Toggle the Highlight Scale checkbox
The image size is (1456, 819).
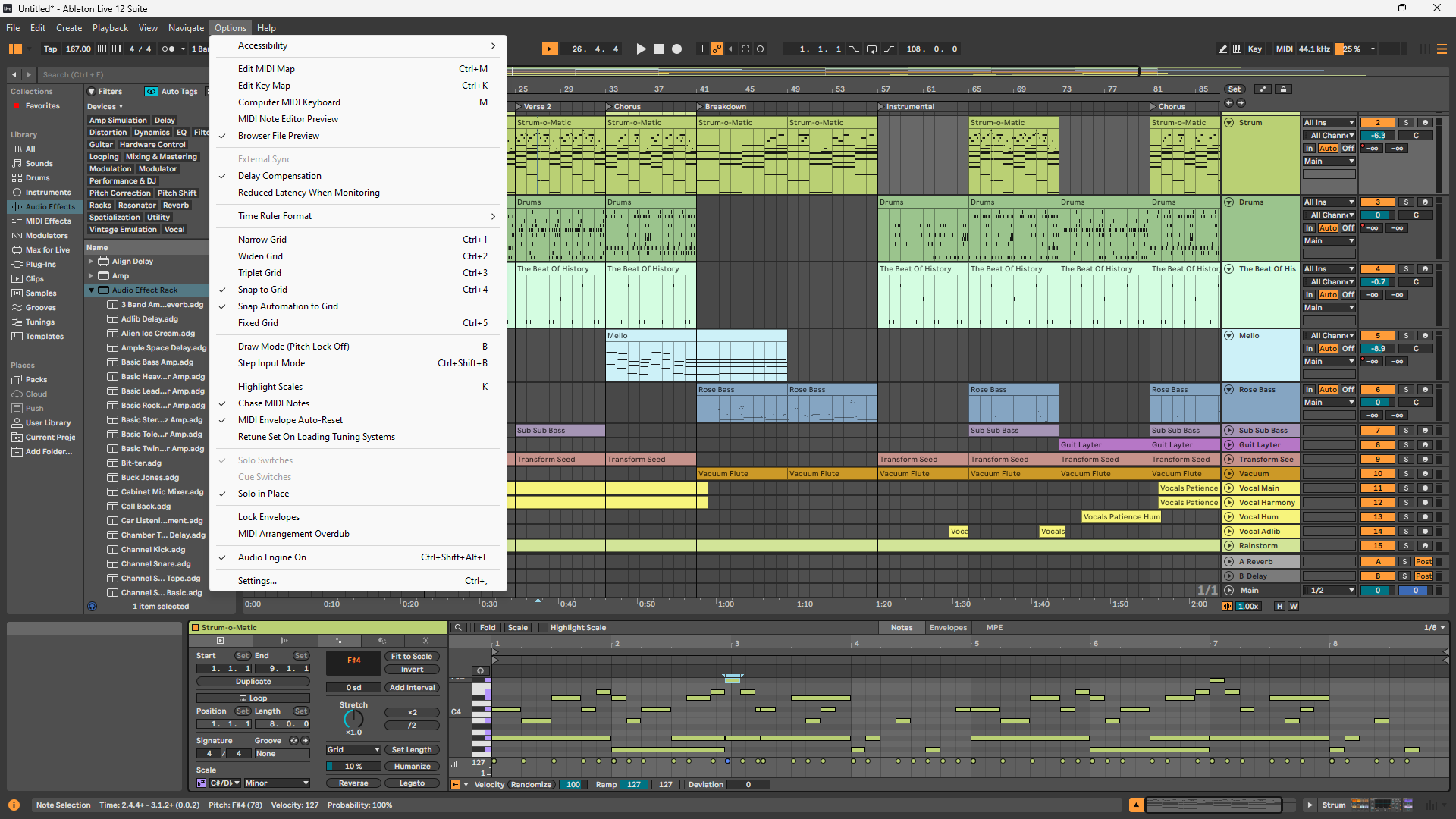(543, 628)
